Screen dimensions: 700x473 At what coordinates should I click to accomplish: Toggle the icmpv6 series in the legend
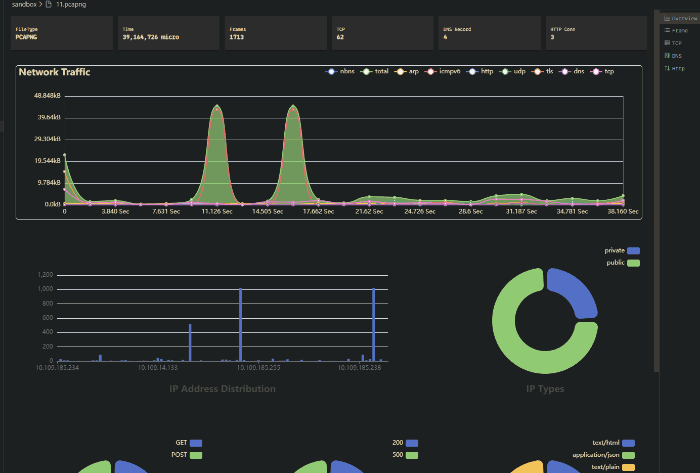pos(442,71)
